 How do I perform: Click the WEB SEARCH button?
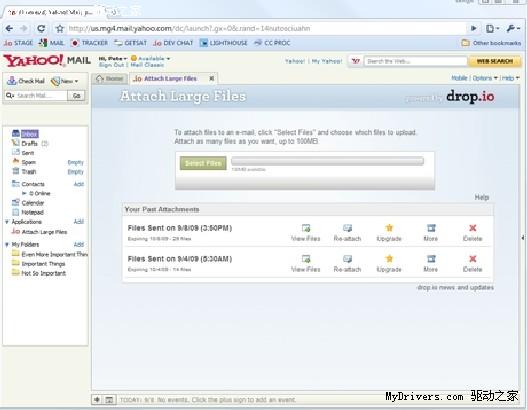(494, 61)
